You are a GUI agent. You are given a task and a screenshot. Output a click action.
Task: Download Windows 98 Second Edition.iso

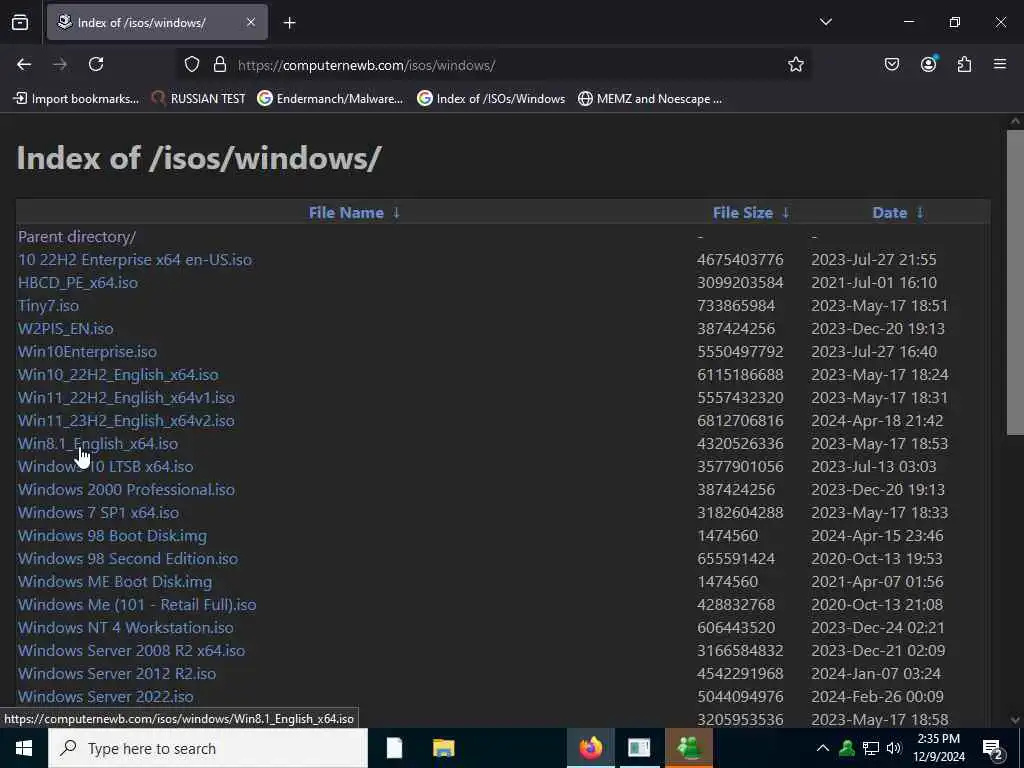coord(128,558)
